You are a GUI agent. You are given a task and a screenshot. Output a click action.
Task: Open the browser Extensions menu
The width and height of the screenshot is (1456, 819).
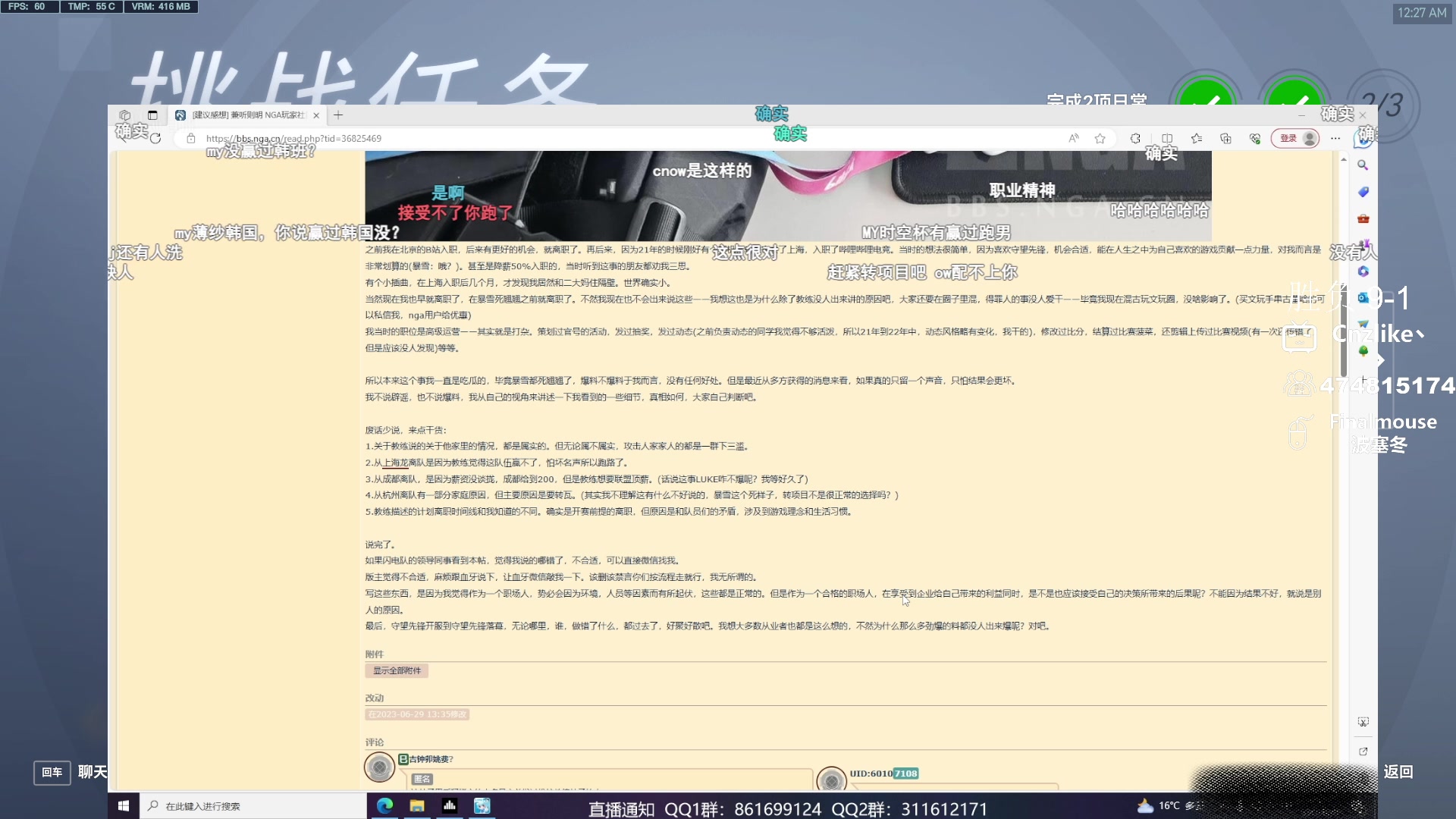pyautogui.click(x=1135, y=139)
